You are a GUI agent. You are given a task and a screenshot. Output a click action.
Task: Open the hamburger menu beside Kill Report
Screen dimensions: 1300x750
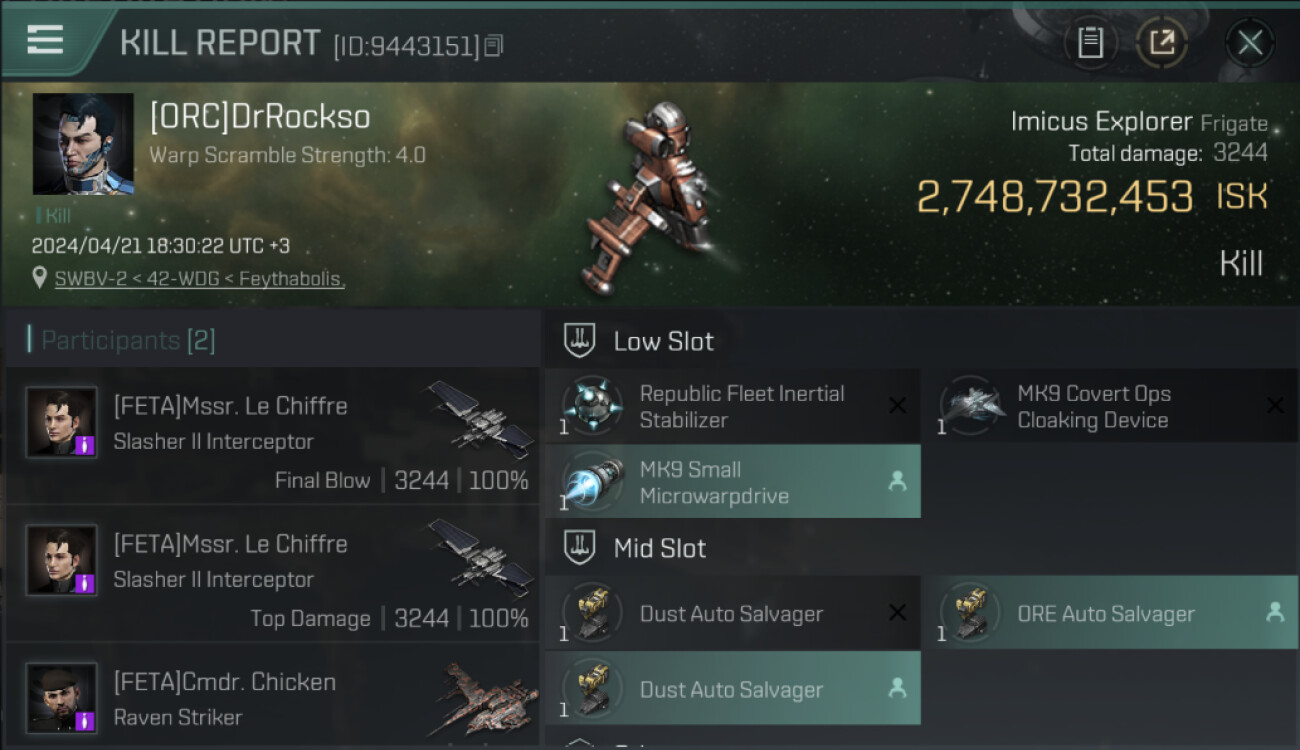(45, 41)
